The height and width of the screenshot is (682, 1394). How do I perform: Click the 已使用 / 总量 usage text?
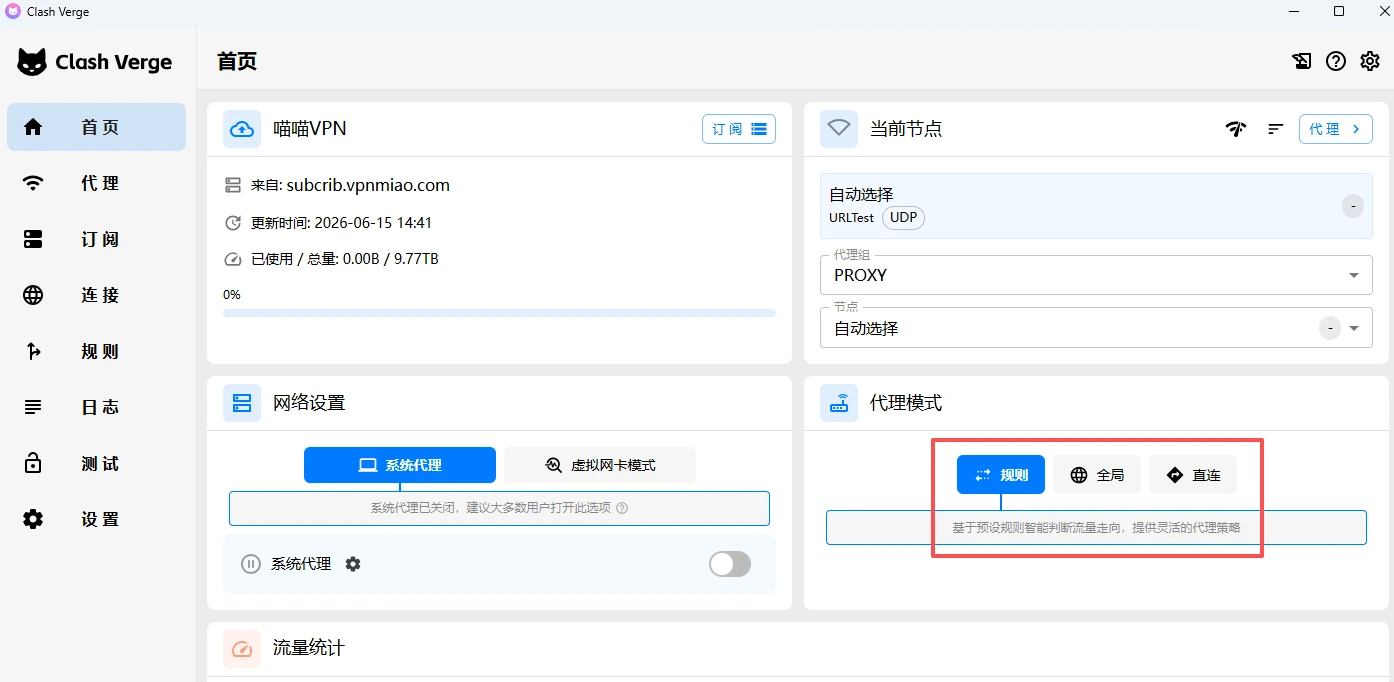345,259
